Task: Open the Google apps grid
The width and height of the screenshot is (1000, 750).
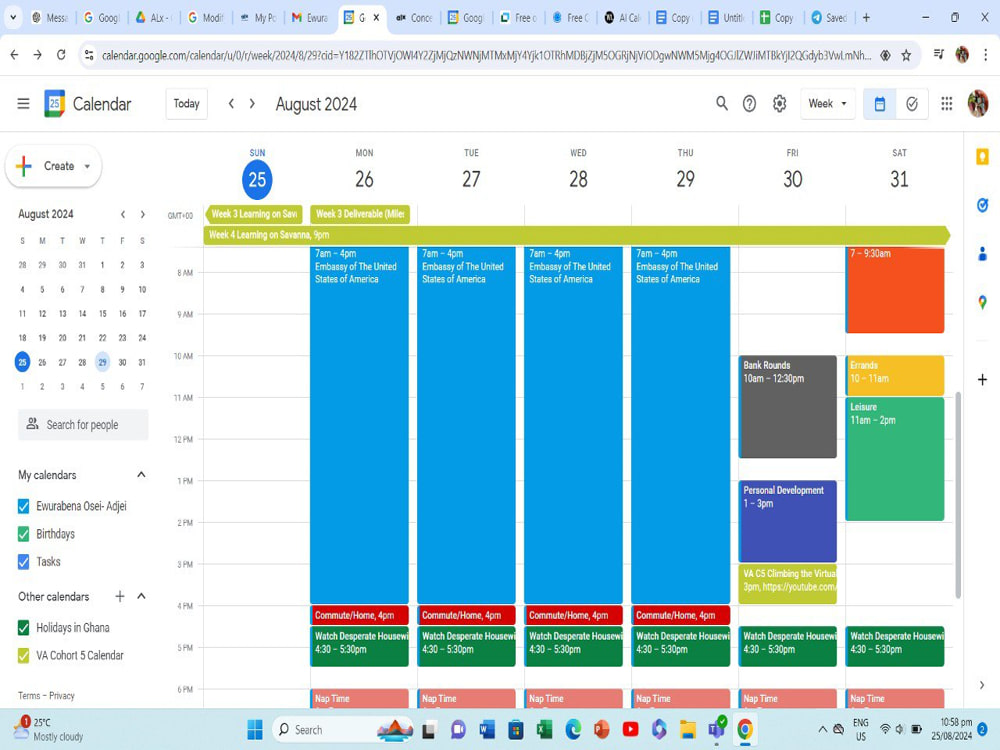Action: click(946, 103)
